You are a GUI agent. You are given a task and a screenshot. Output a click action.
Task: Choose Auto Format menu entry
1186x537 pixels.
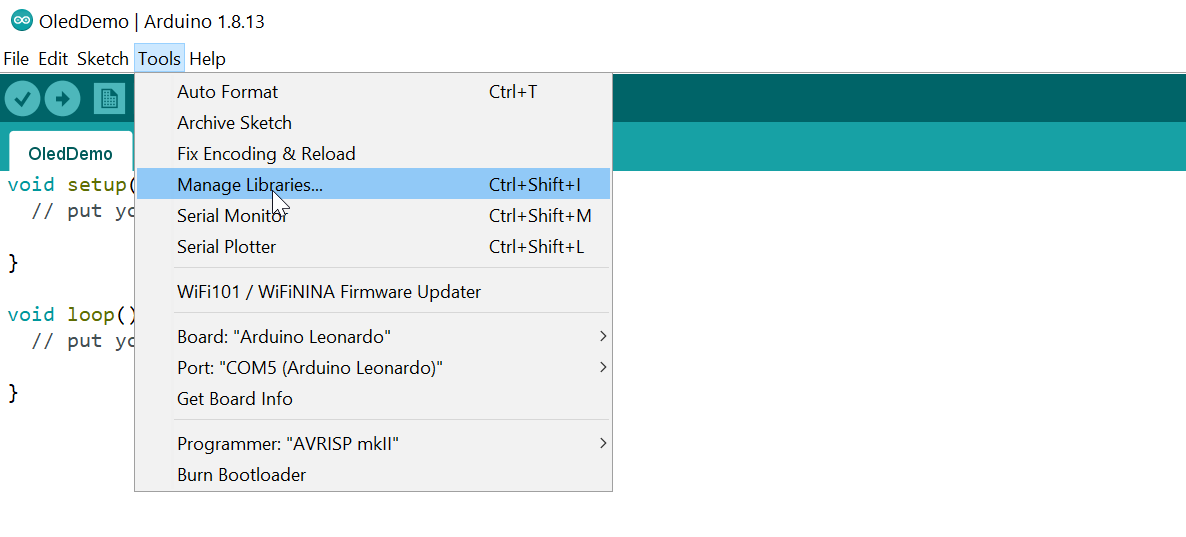(x=373, y=92)
